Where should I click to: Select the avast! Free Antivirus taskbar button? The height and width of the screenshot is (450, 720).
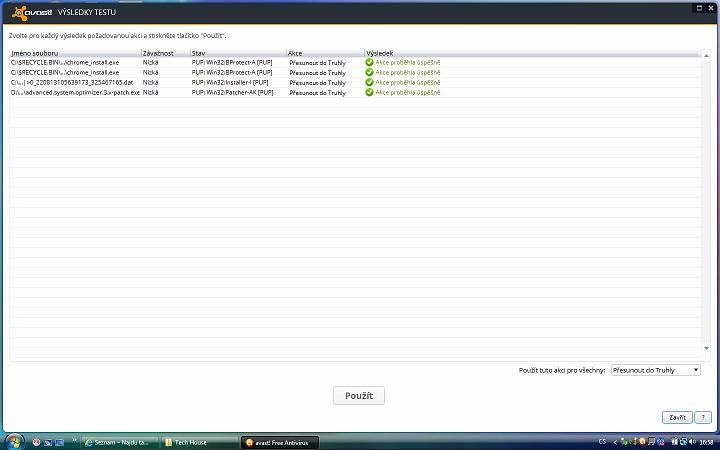(x=280, y=443)
